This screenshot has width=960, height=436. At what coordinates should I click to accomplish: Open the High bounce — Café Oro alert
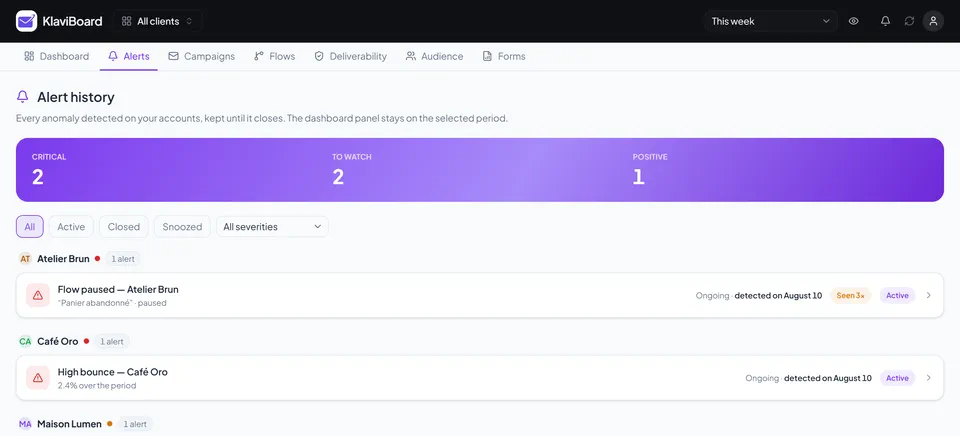point(479,378)
